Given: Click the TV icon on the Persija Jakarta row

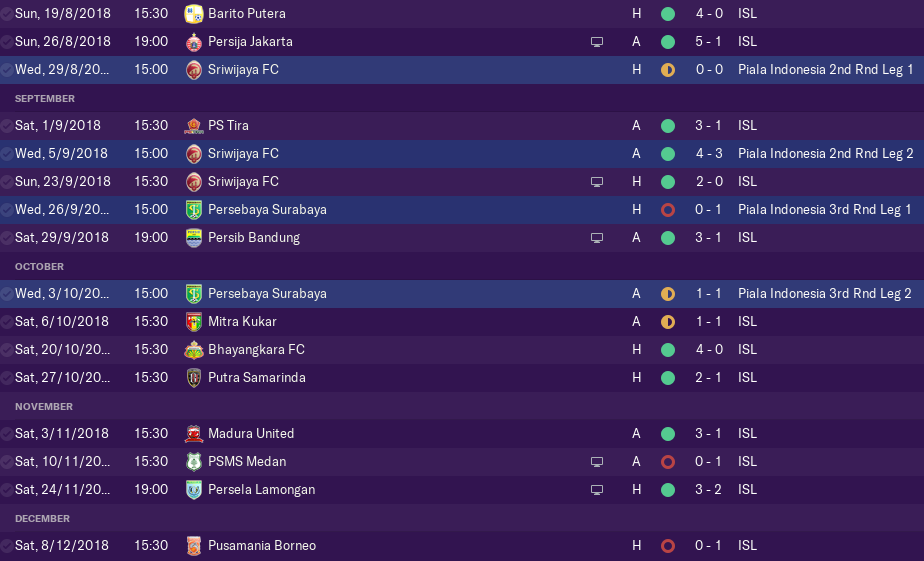Looking at the screenshot, I should click(597, 42).
